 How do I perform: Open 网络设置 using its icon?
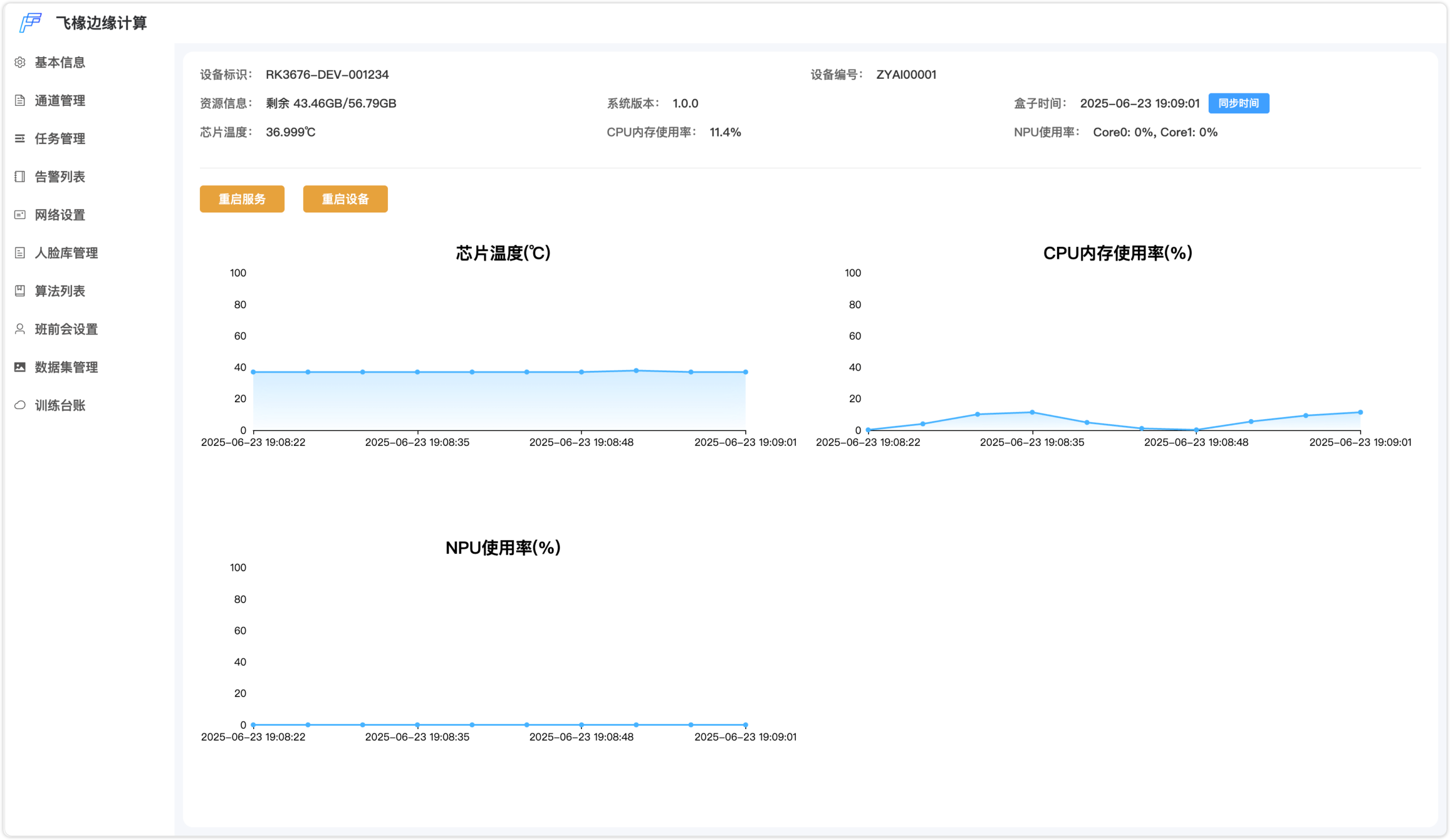pyautogui.click(x=20, y=215)
